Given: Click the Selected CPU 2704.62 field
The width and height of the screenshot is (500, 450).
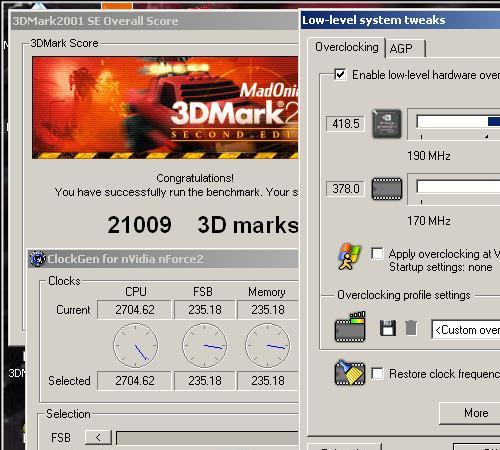Looking at the screenshot, I should click(134, 381).
